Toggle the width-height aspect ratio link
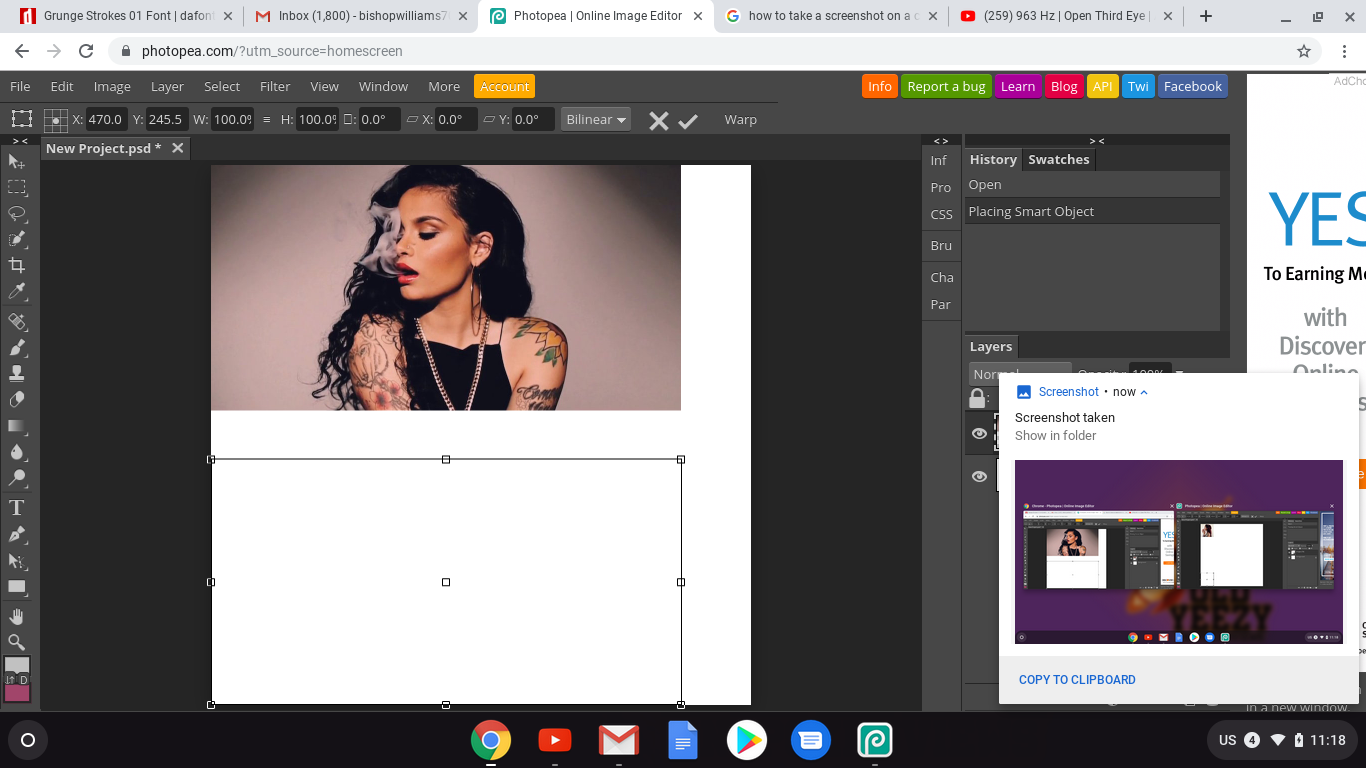Image resolution: width=1366 pixels, height=768 pixels. pos(266,120)
